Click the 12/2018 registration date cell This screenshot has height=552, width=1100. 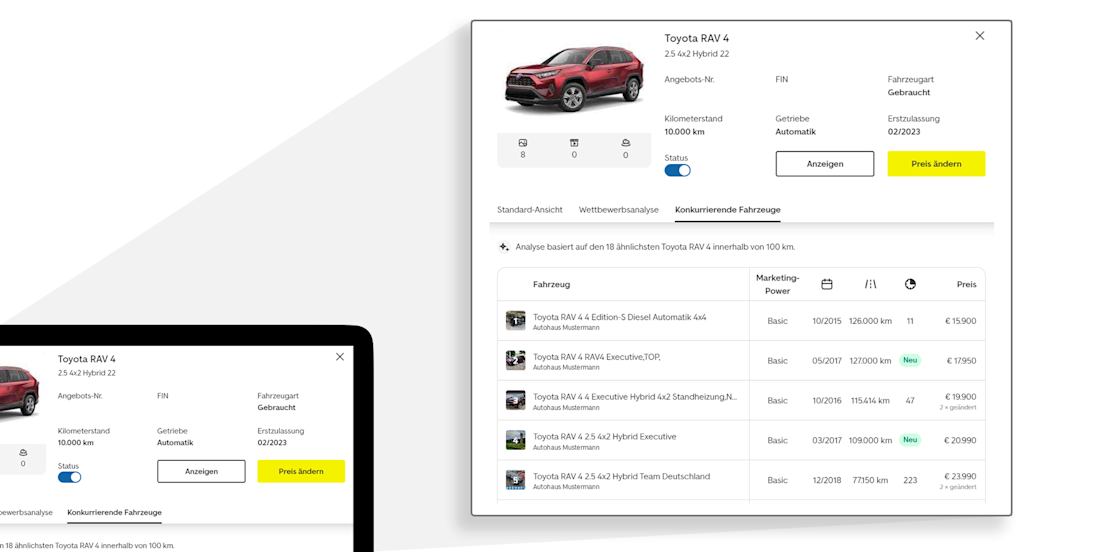click(826, 480)
